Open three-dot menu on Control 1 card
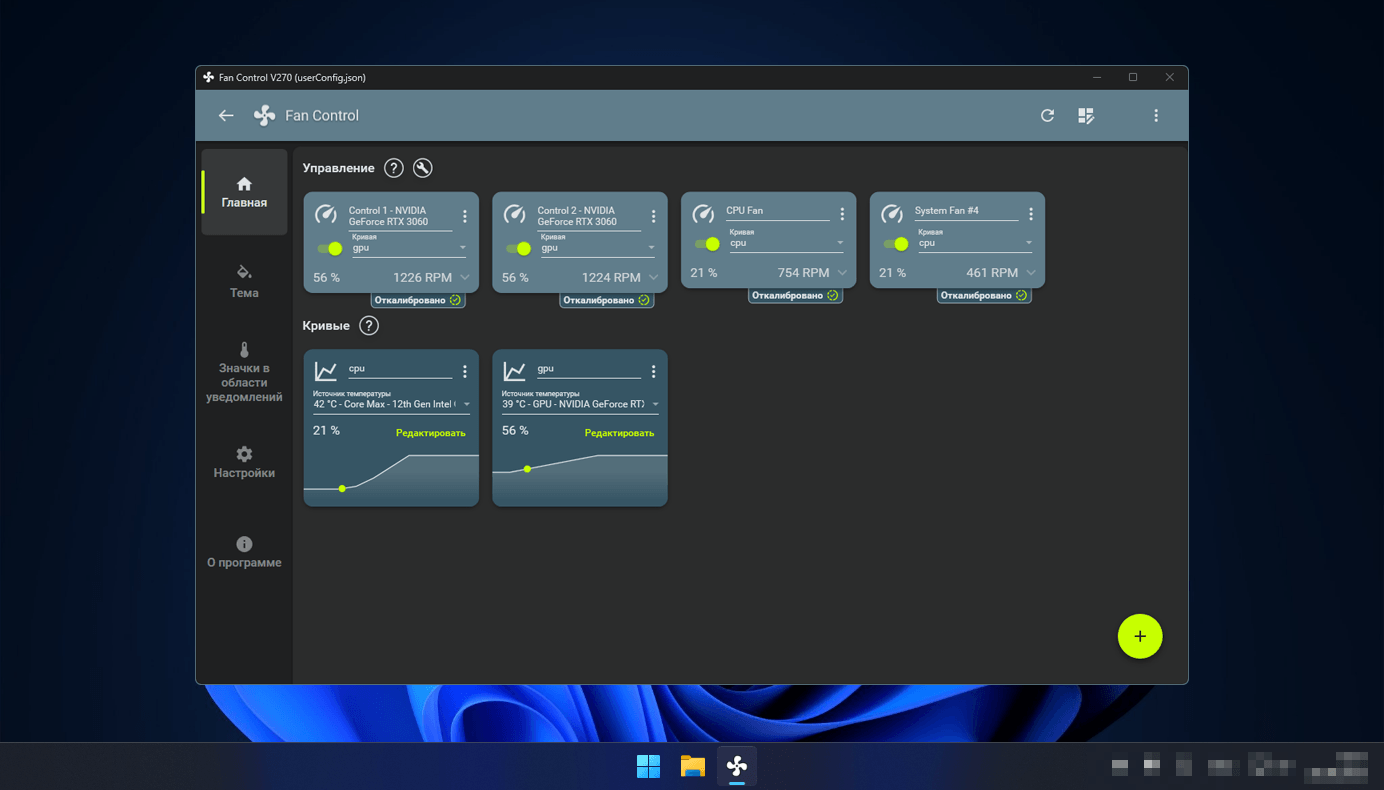1384x790 pixels. [465, 216]
